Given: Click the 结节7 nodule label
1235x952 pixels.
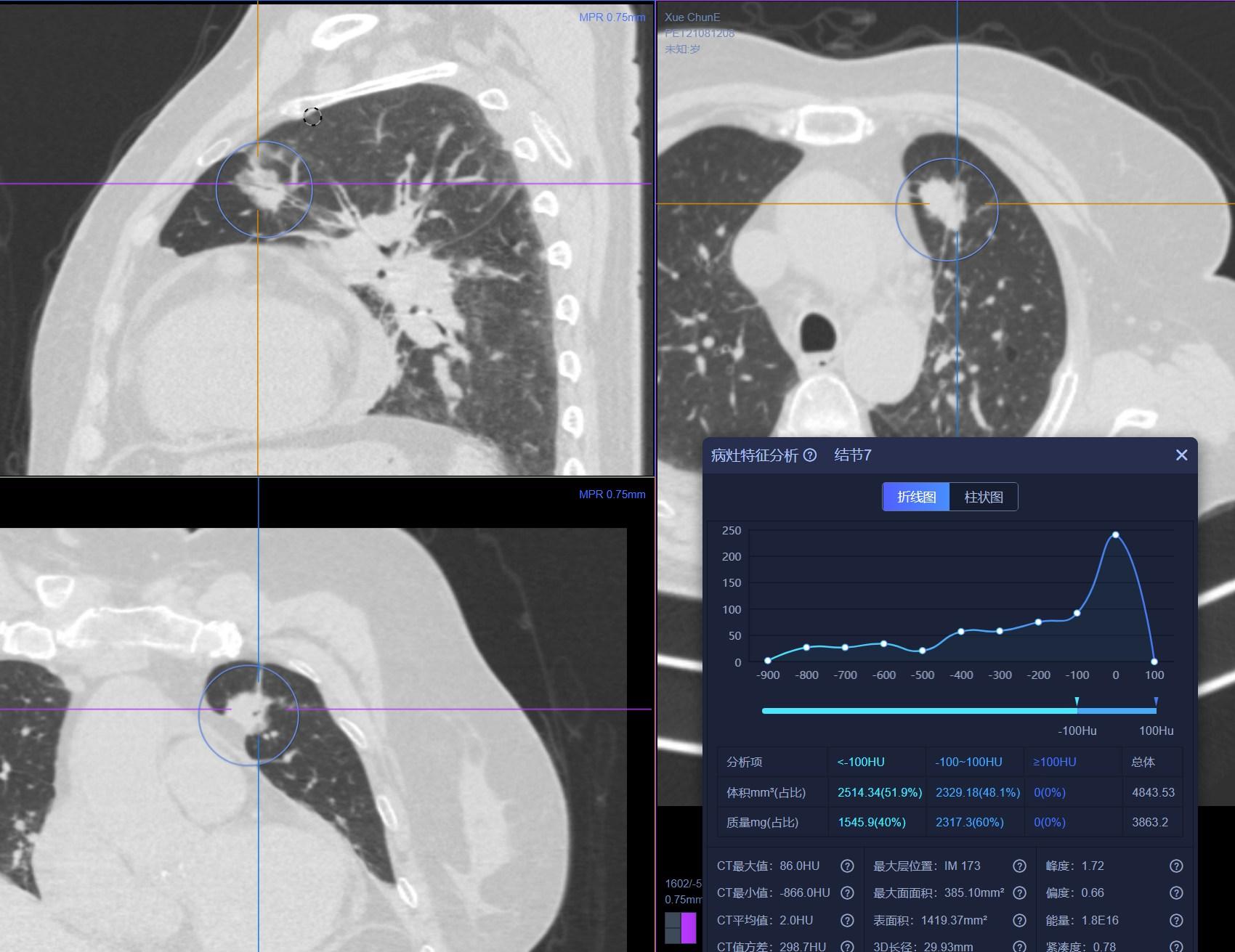Looking at the screenshot, I should point(853,455).
